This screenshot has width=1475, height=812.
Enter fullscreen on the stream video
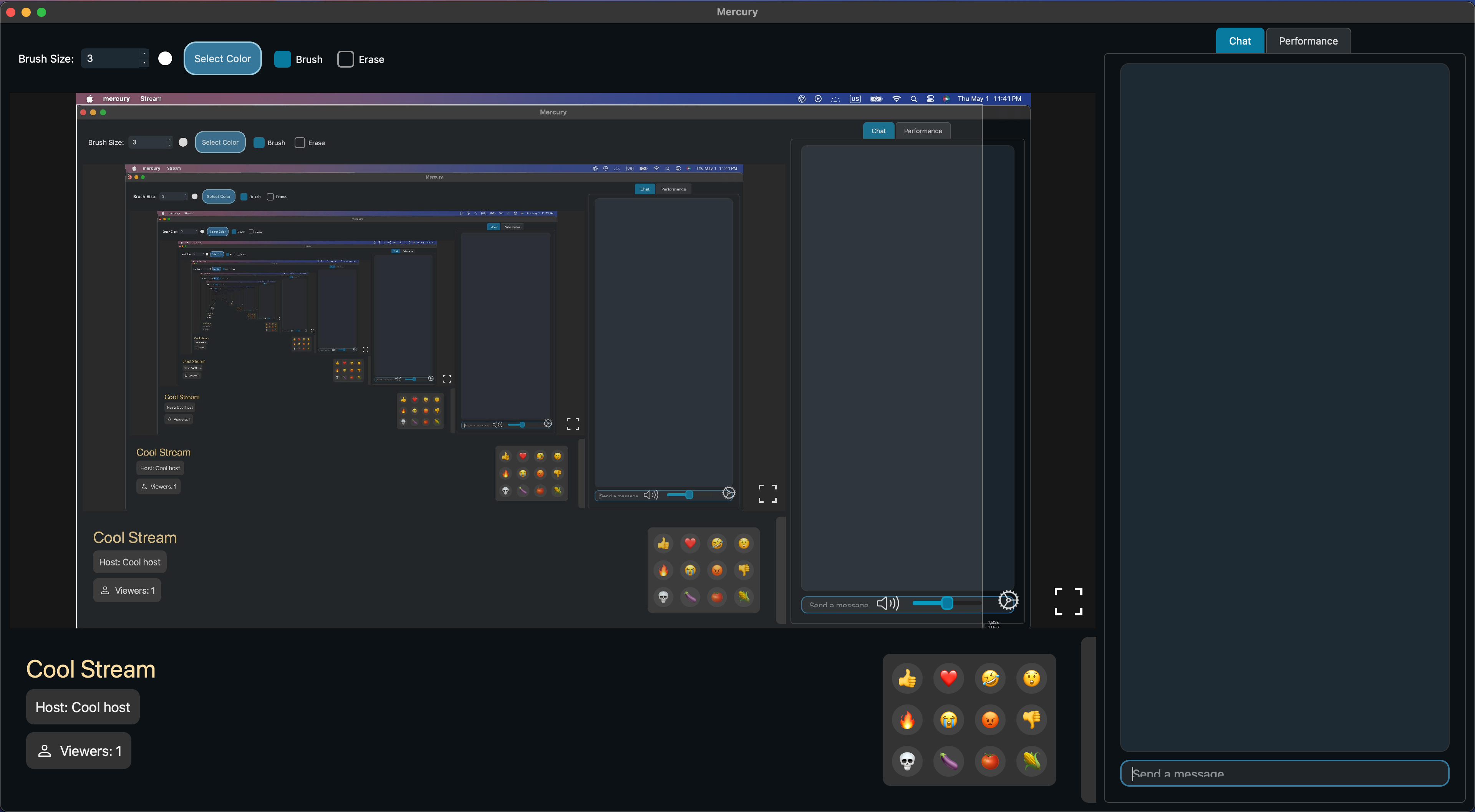tap(1068, 601)
